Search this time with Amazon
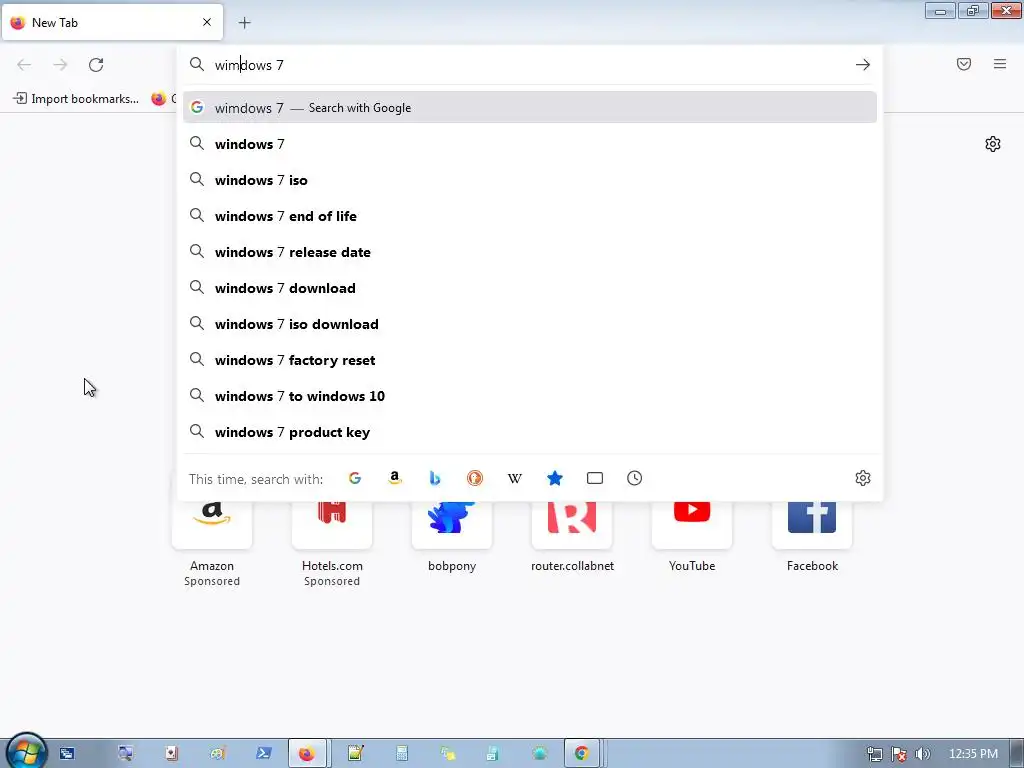This screenshot has height=768, width=1024. click(x=394, y=478)
